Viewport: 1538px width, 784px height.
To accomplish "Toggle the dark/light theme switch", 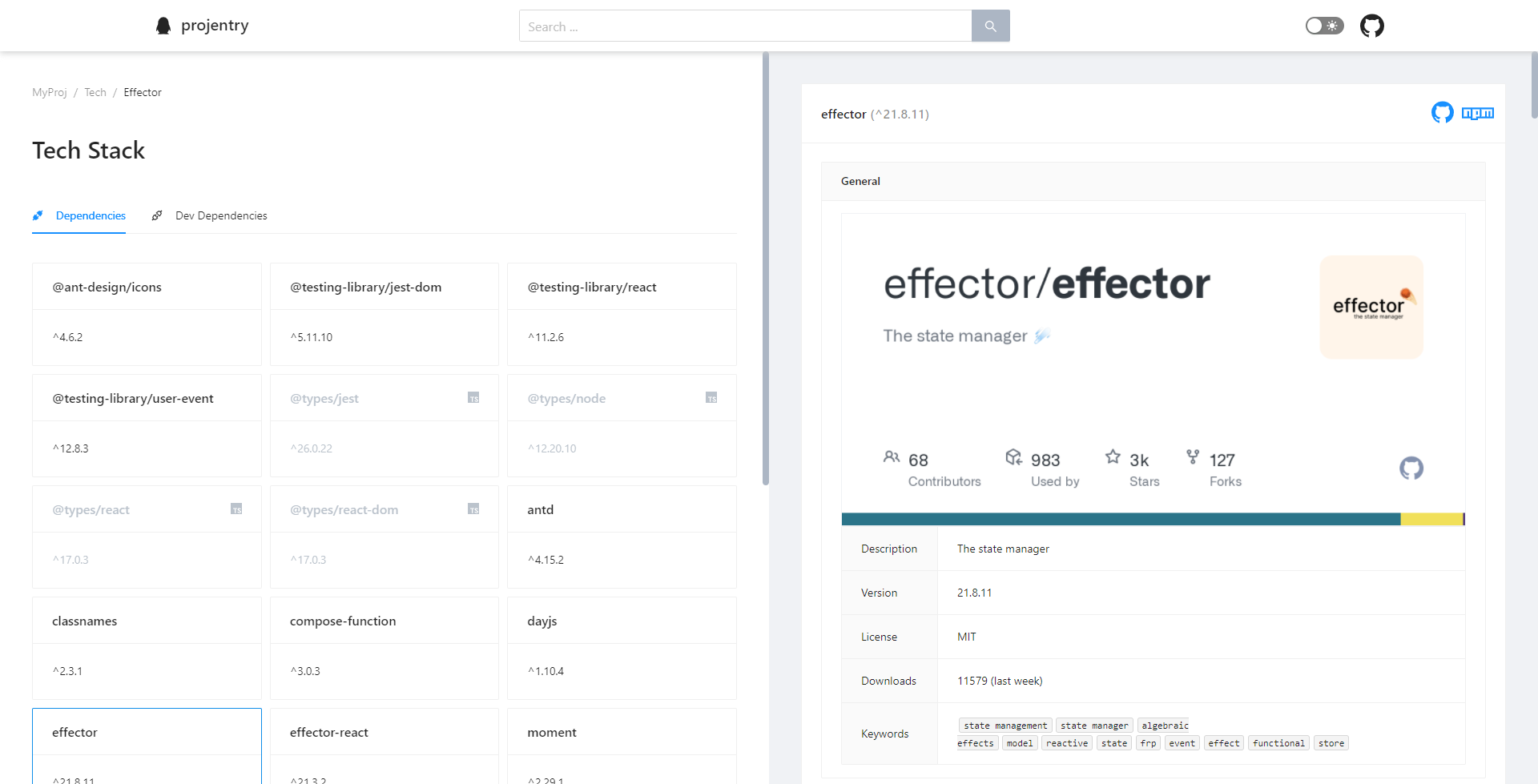I will (1325, 26).
